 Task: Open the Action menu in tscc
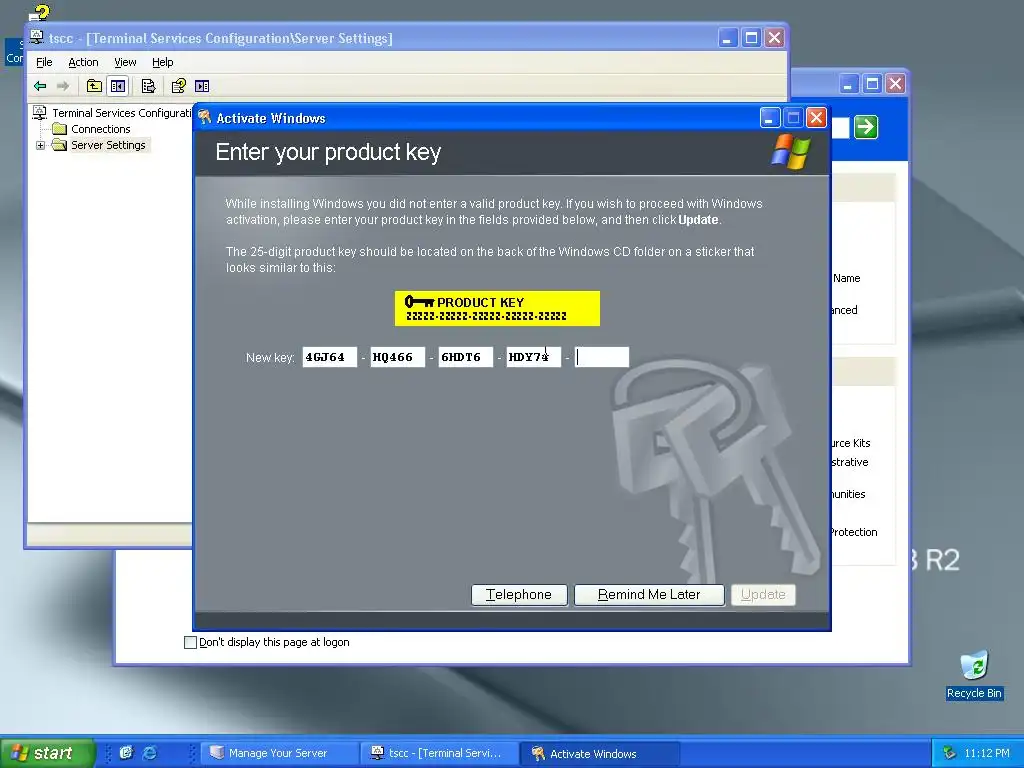pos(84,62)
